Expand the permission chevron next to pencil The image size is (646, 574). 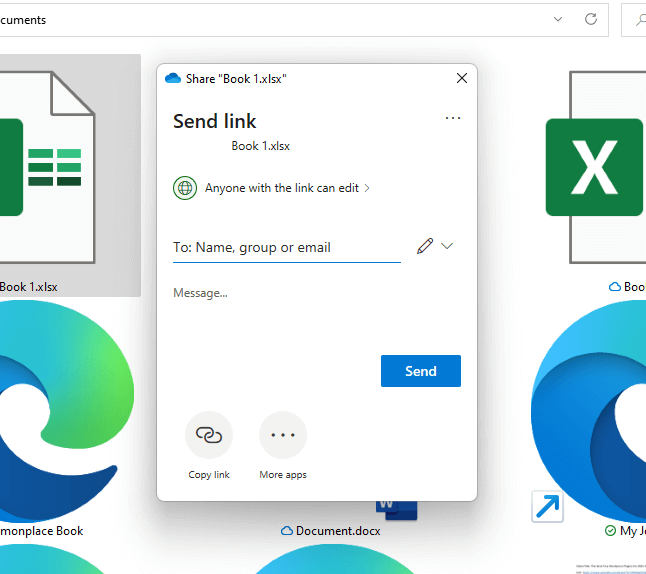(447, 246)
